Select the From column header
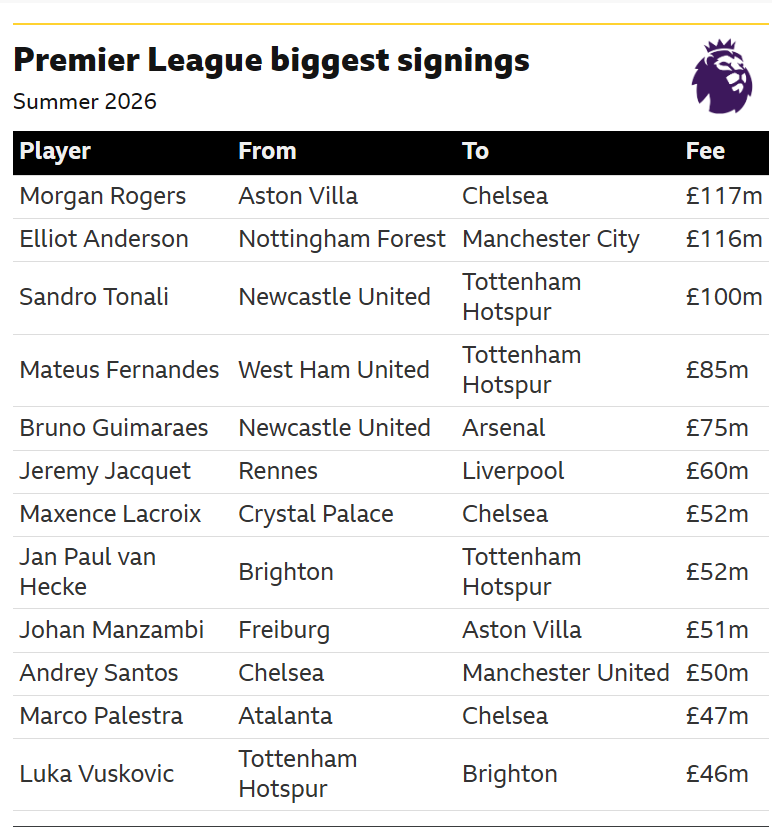772x827 pixels. 267,151
